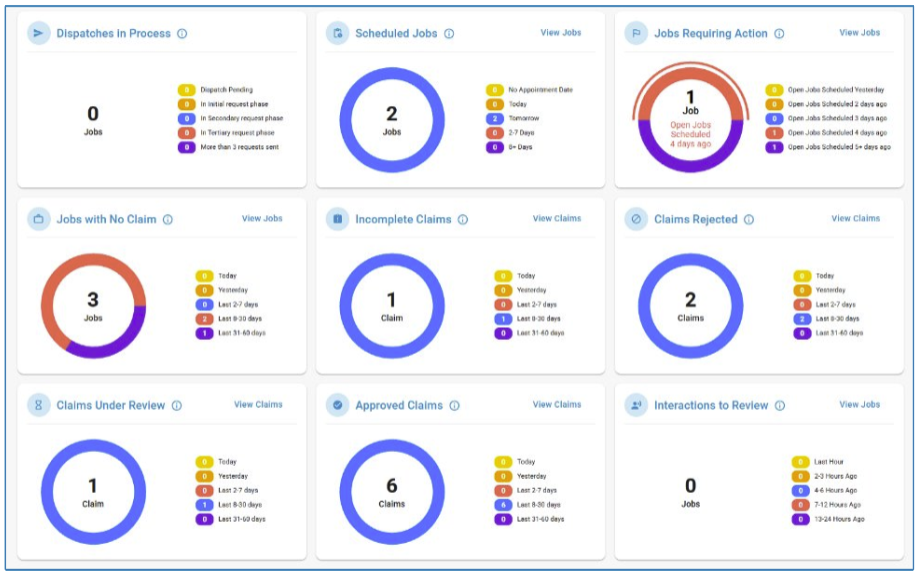Click '7-12 Hours Ago' legend text
The image size is (920, 575).
(837, 505)
